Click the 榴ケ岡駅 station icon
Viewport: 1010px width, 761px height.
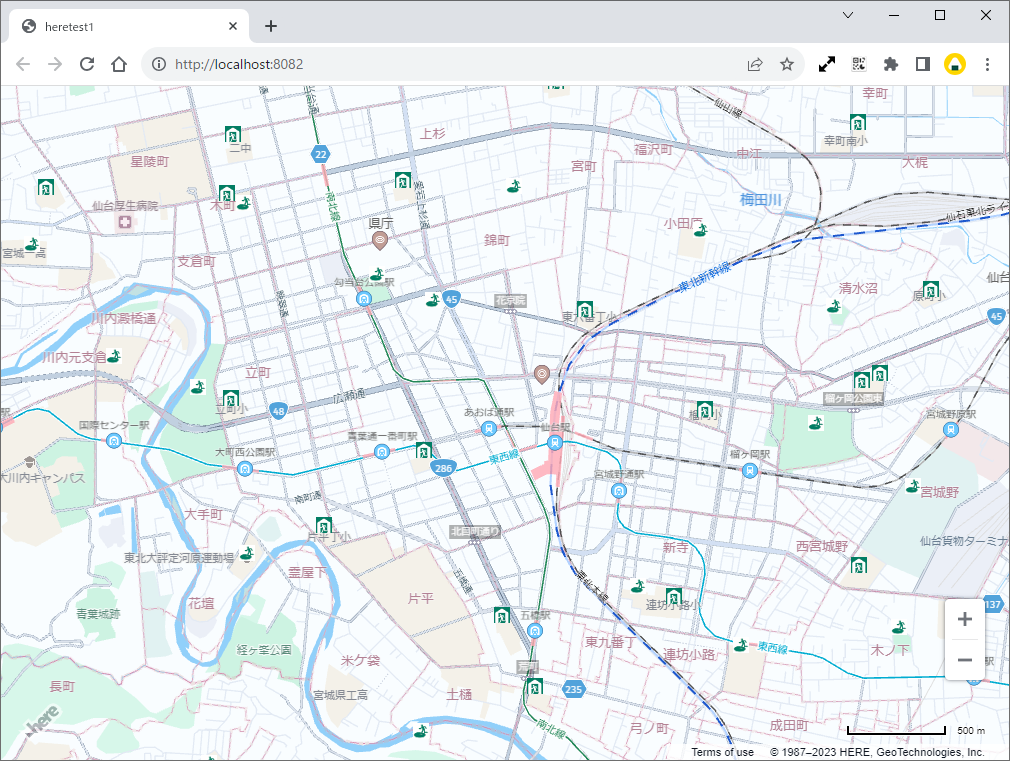tap(749, 470)
